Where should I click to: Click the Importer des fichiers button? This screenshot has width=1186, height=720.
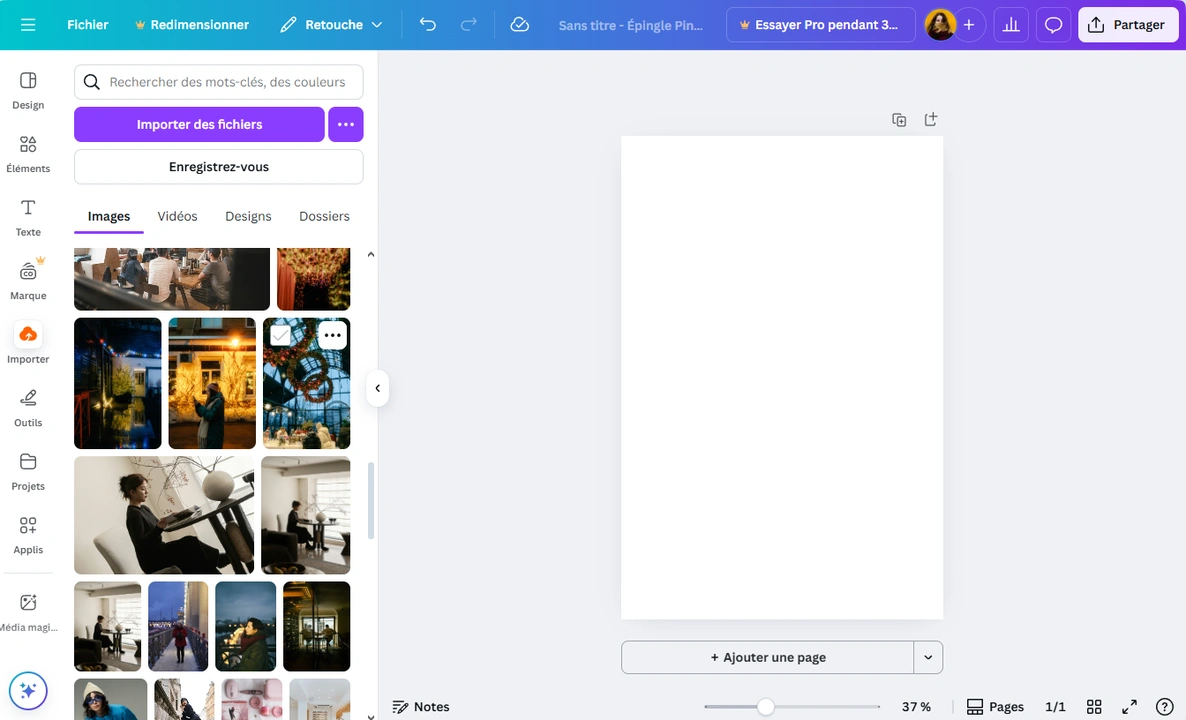point(199,124)
